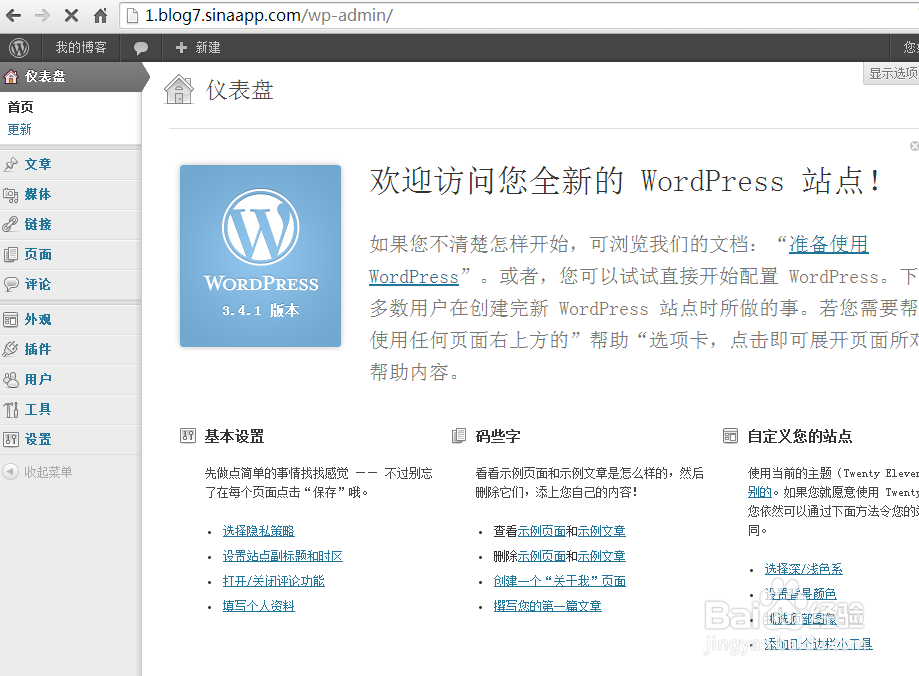Open the WordPress logo menu in admin bar
Viewport: 919px width, 676px height.
pyautogui.click(x=19, y=47)
